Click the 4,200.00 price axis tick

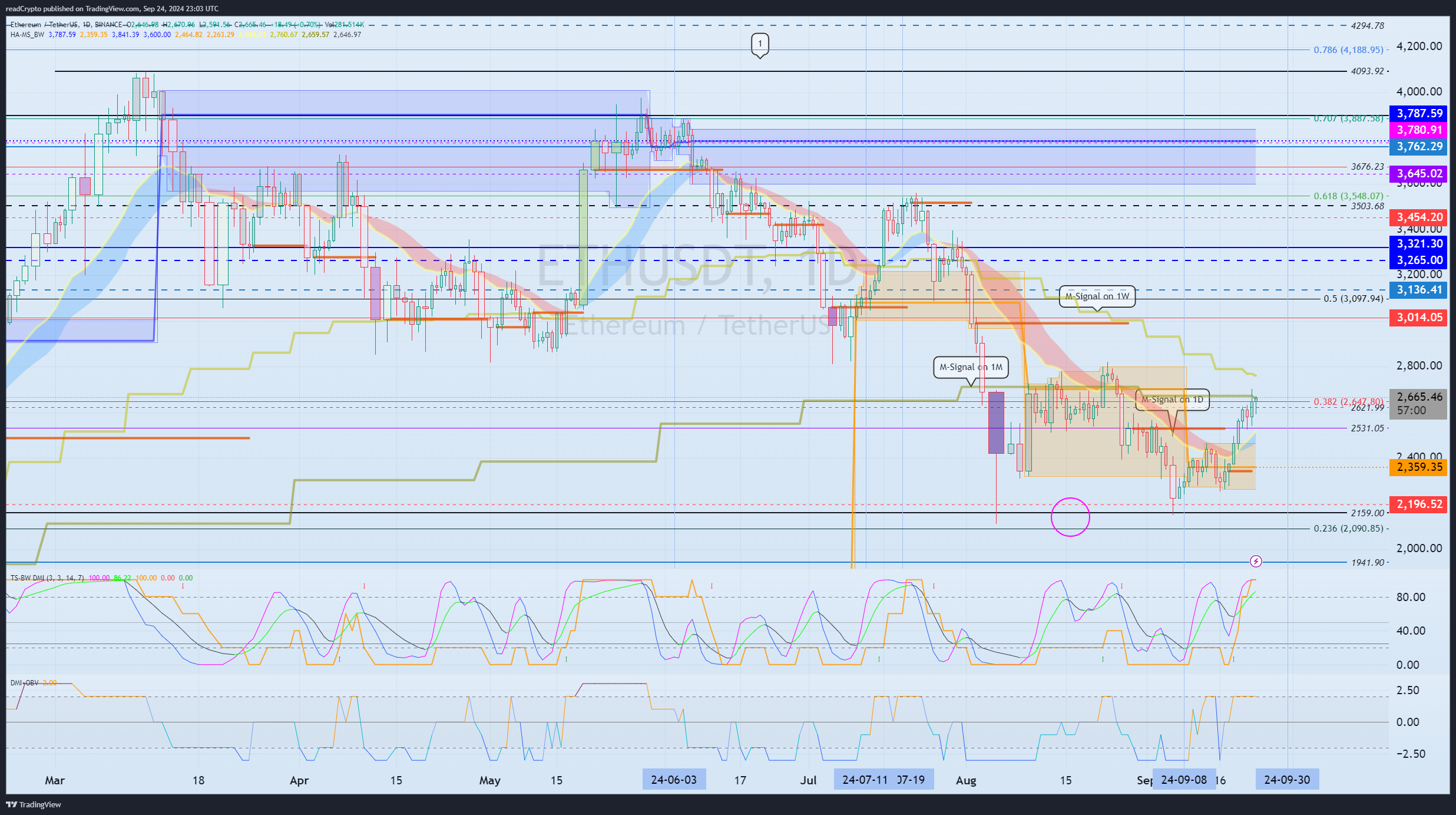1419,47
